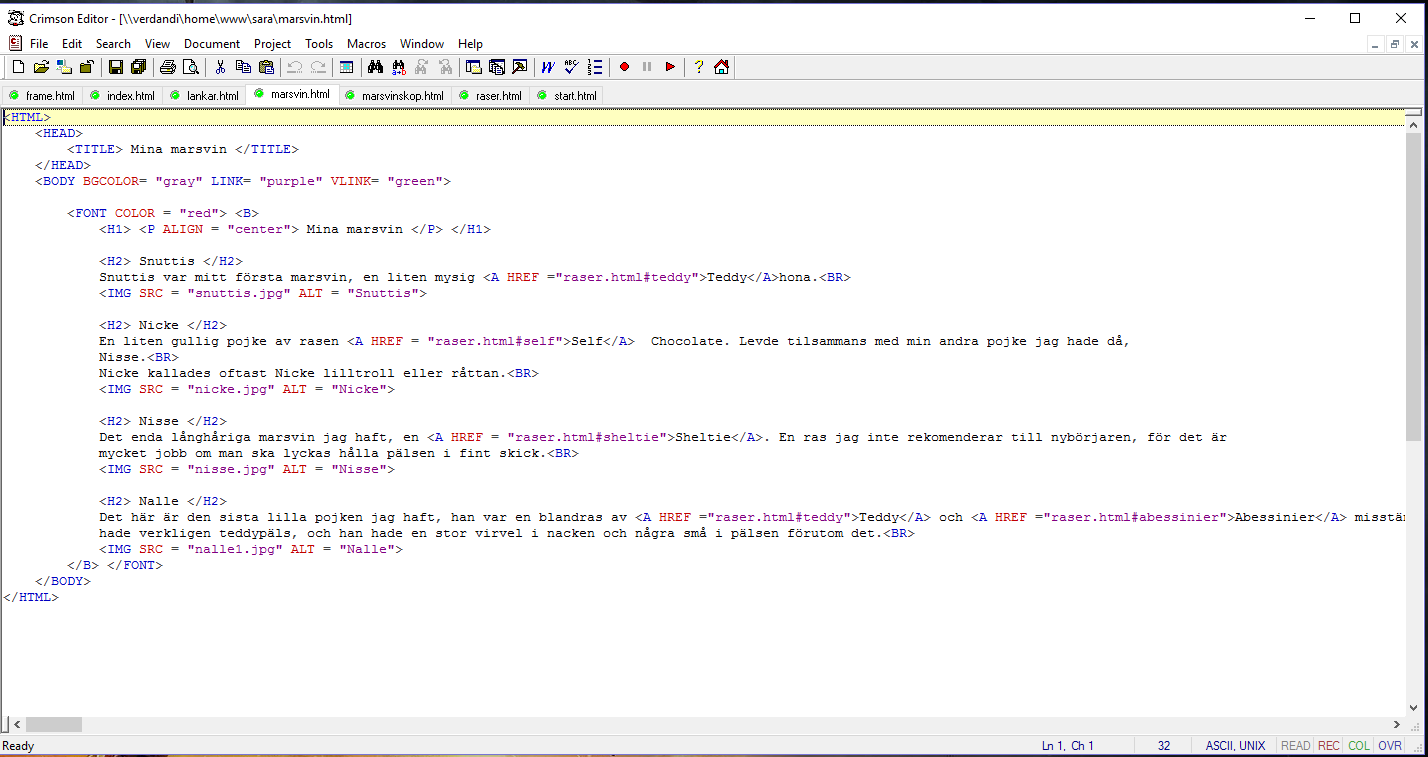This screenshot has width=1428, height=757.
Task: Play the recorded macro with red triangle
Action: pyautogui.click(x=670, y=67)
